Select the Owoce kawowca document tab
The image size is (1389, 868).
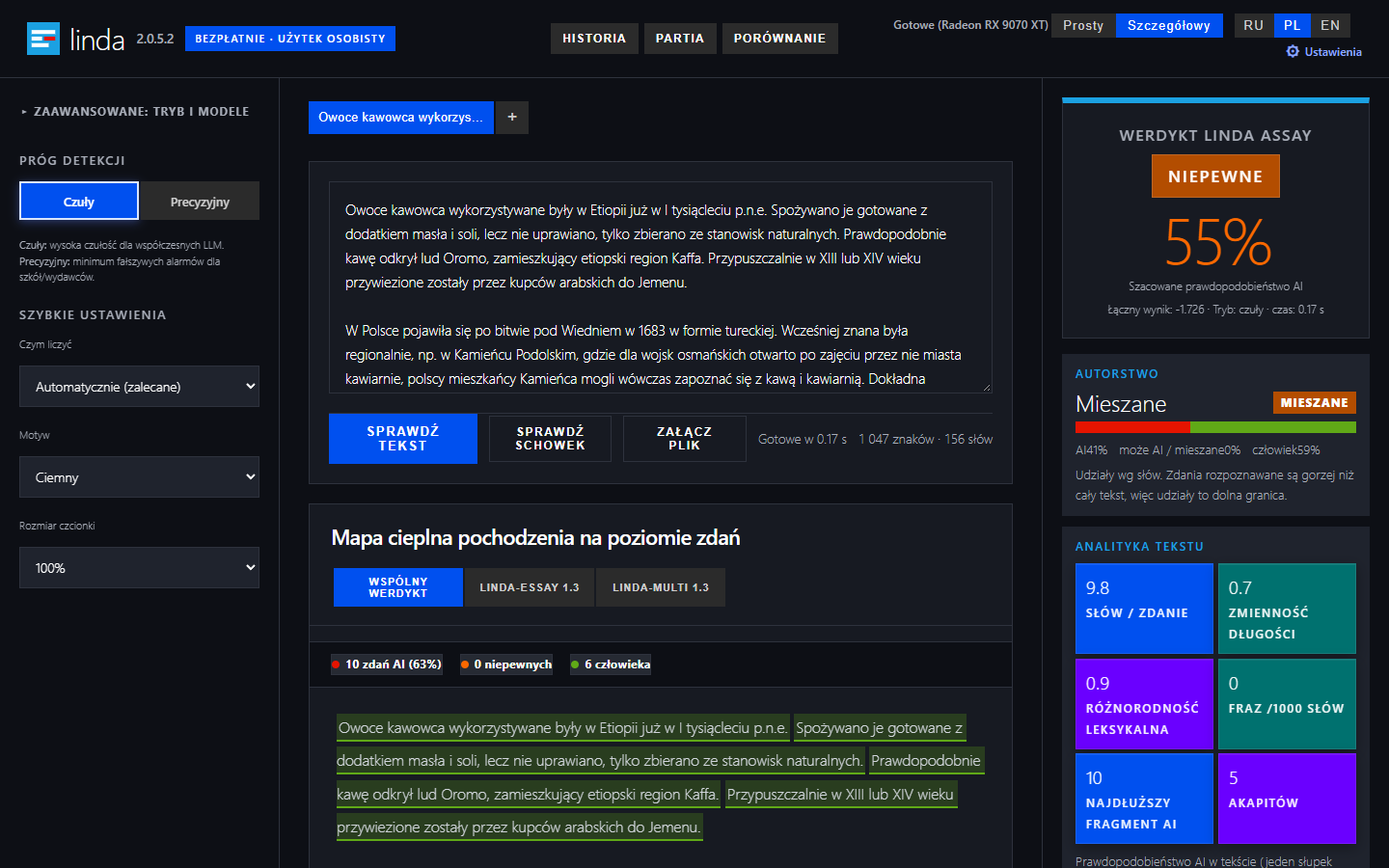tap(401, 118)
